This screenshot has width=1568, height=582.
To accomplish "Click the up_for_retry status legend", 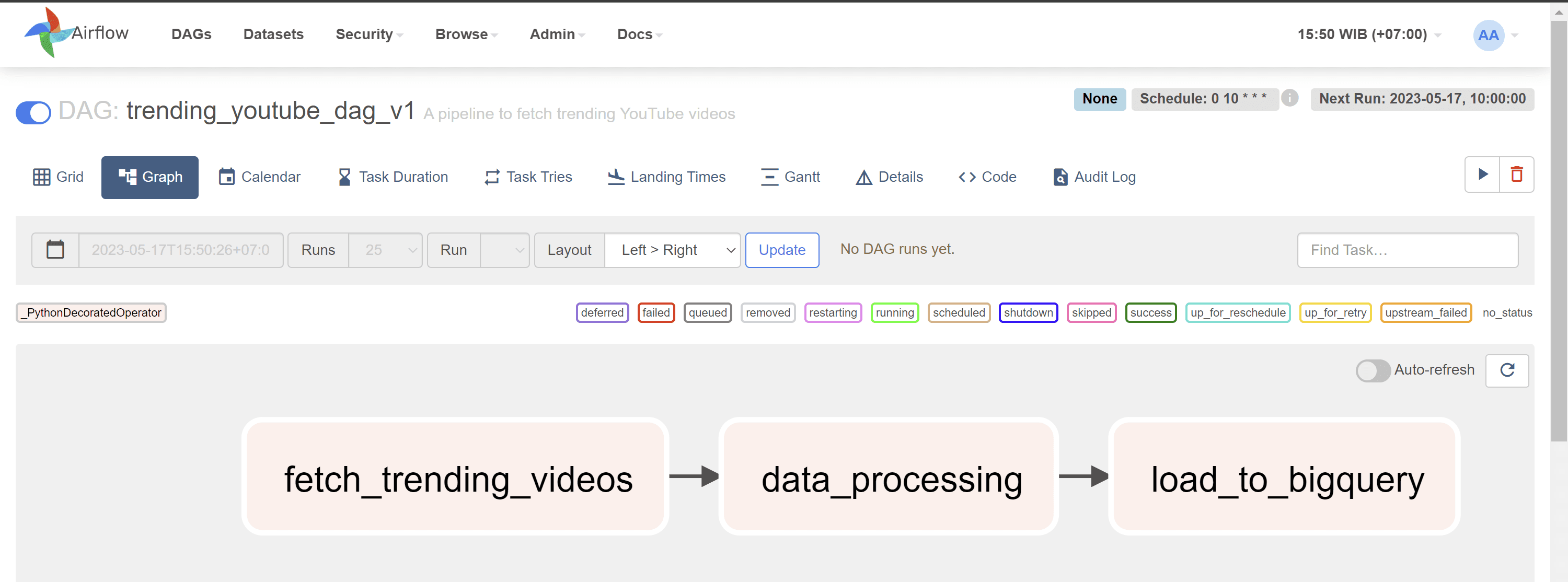I will click(x=1335, y=312).
